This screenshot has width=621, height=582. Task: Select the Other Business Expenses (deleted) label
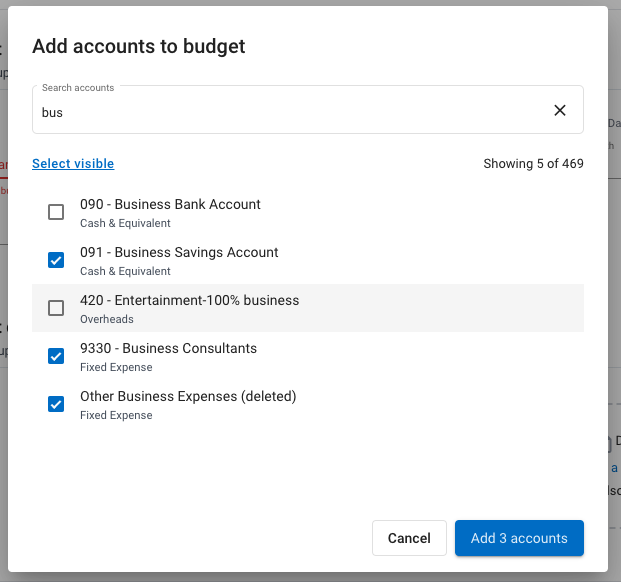point(188,396)
